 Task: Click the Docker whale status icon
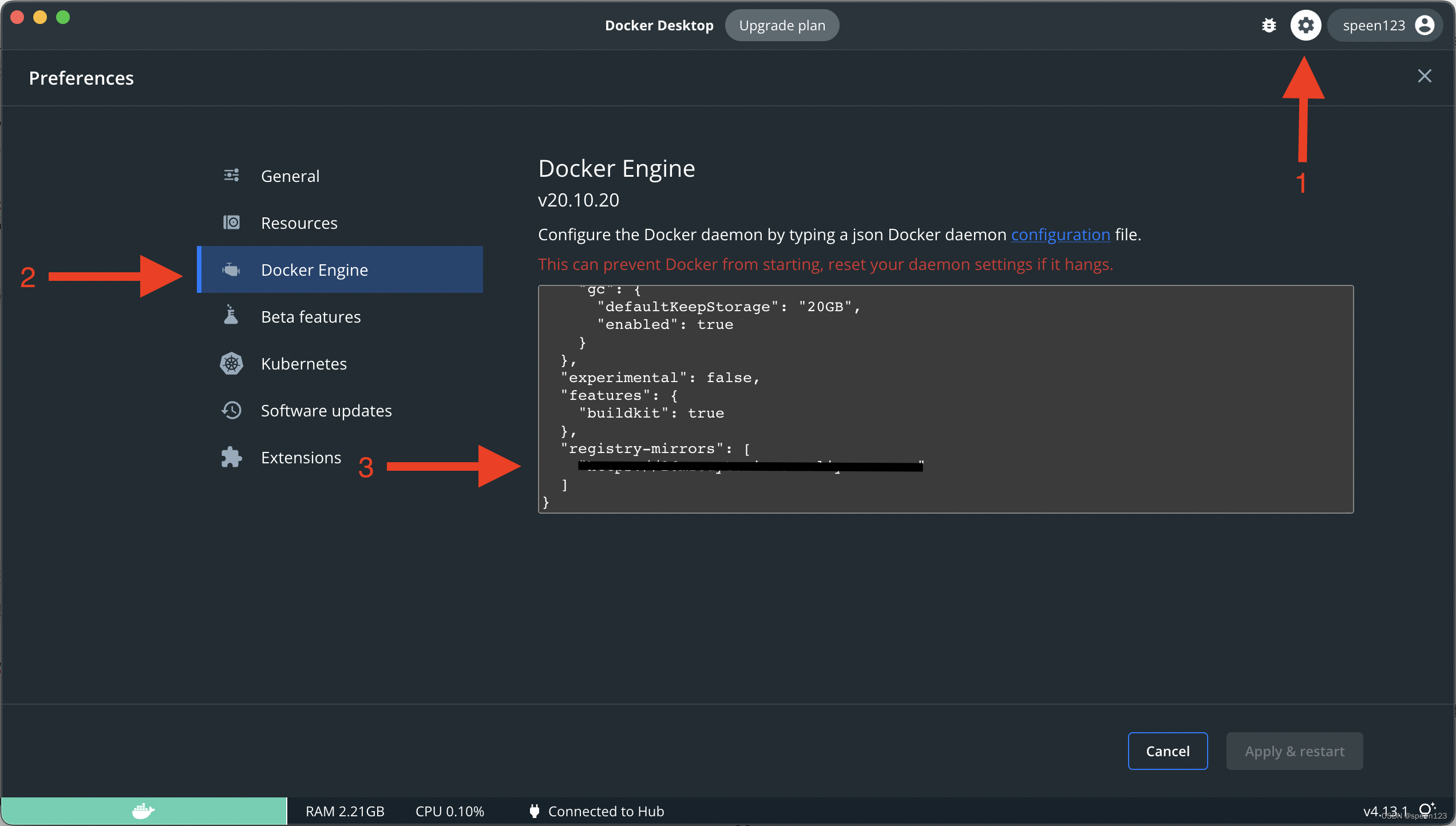click(143, 811)
